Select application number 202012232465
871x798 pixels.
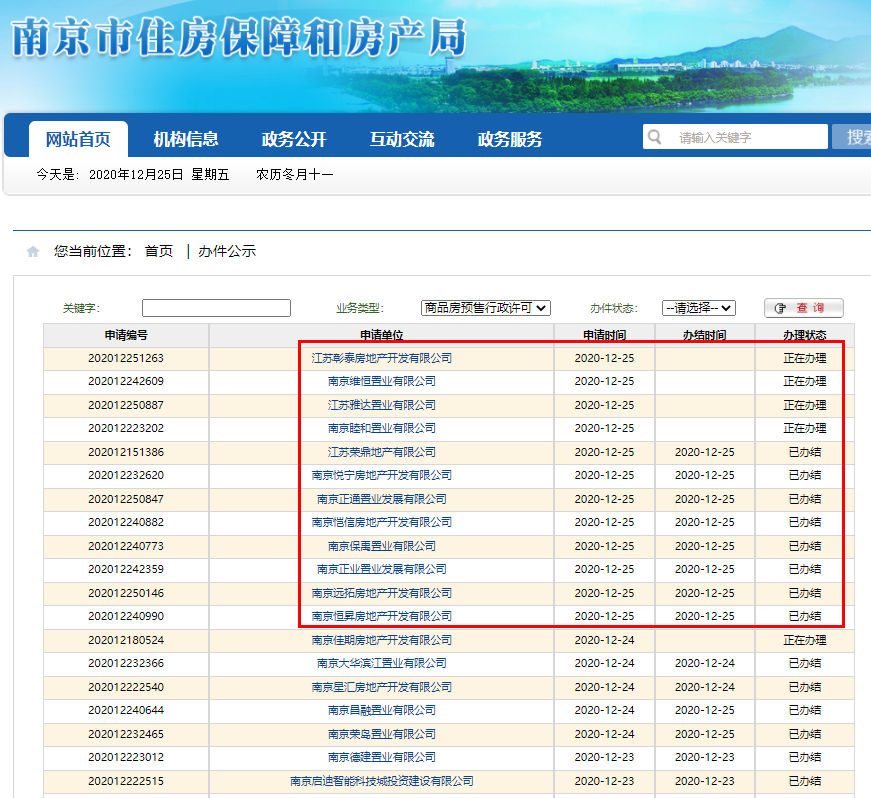pyautogui.click(x=126, y=734)
